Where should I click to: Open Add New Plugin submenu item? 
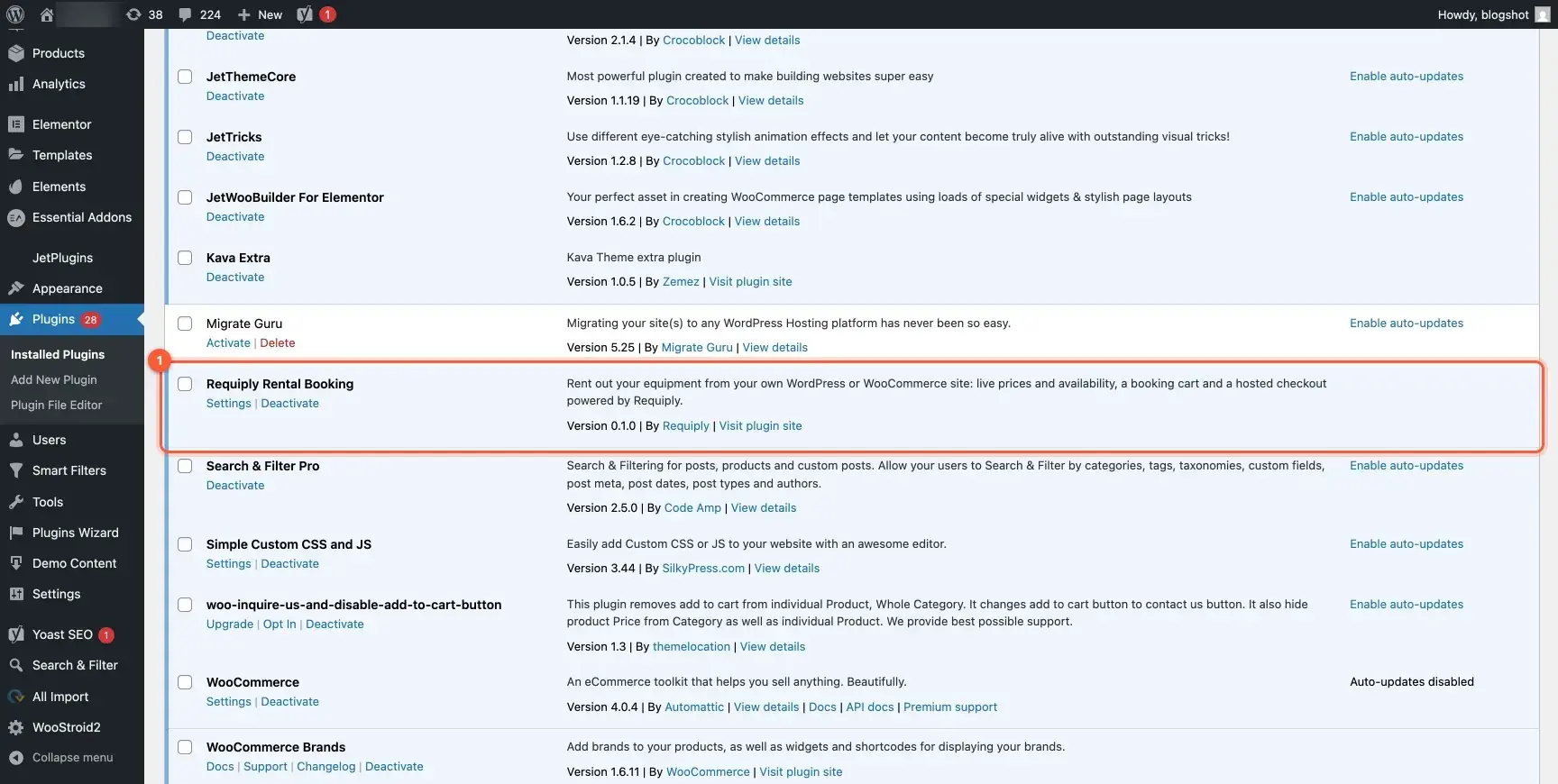[x=54, y=379]
